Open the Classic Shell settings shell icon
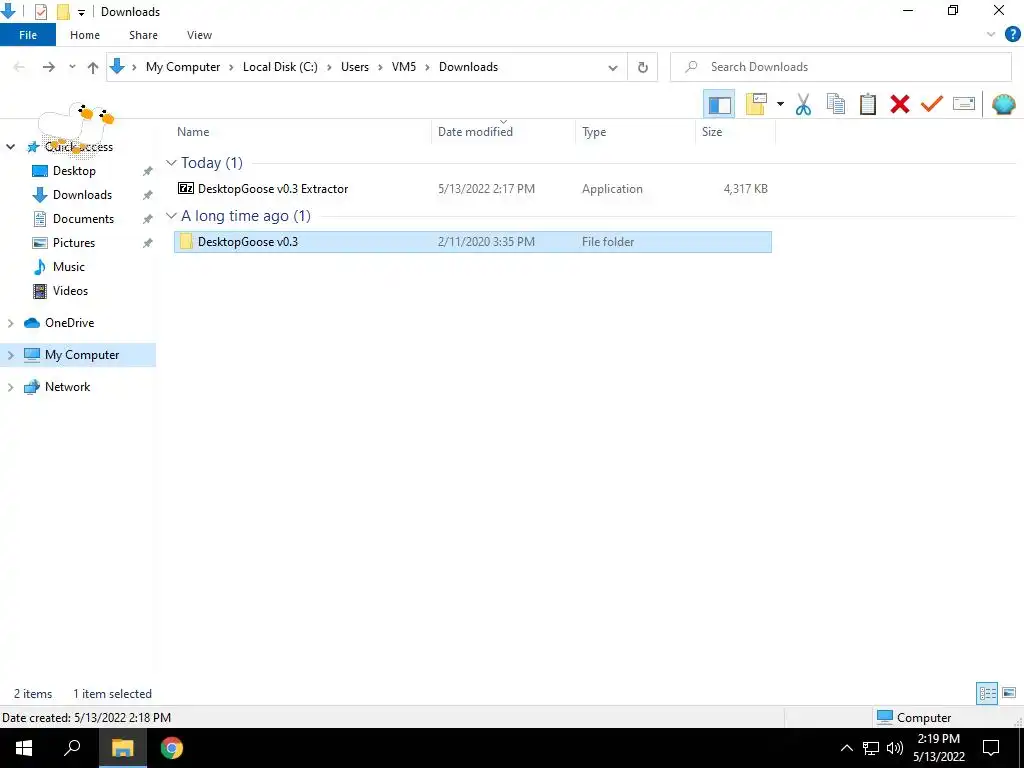The width and height of the screenshot is (1024, 768). pos(1003,104)
